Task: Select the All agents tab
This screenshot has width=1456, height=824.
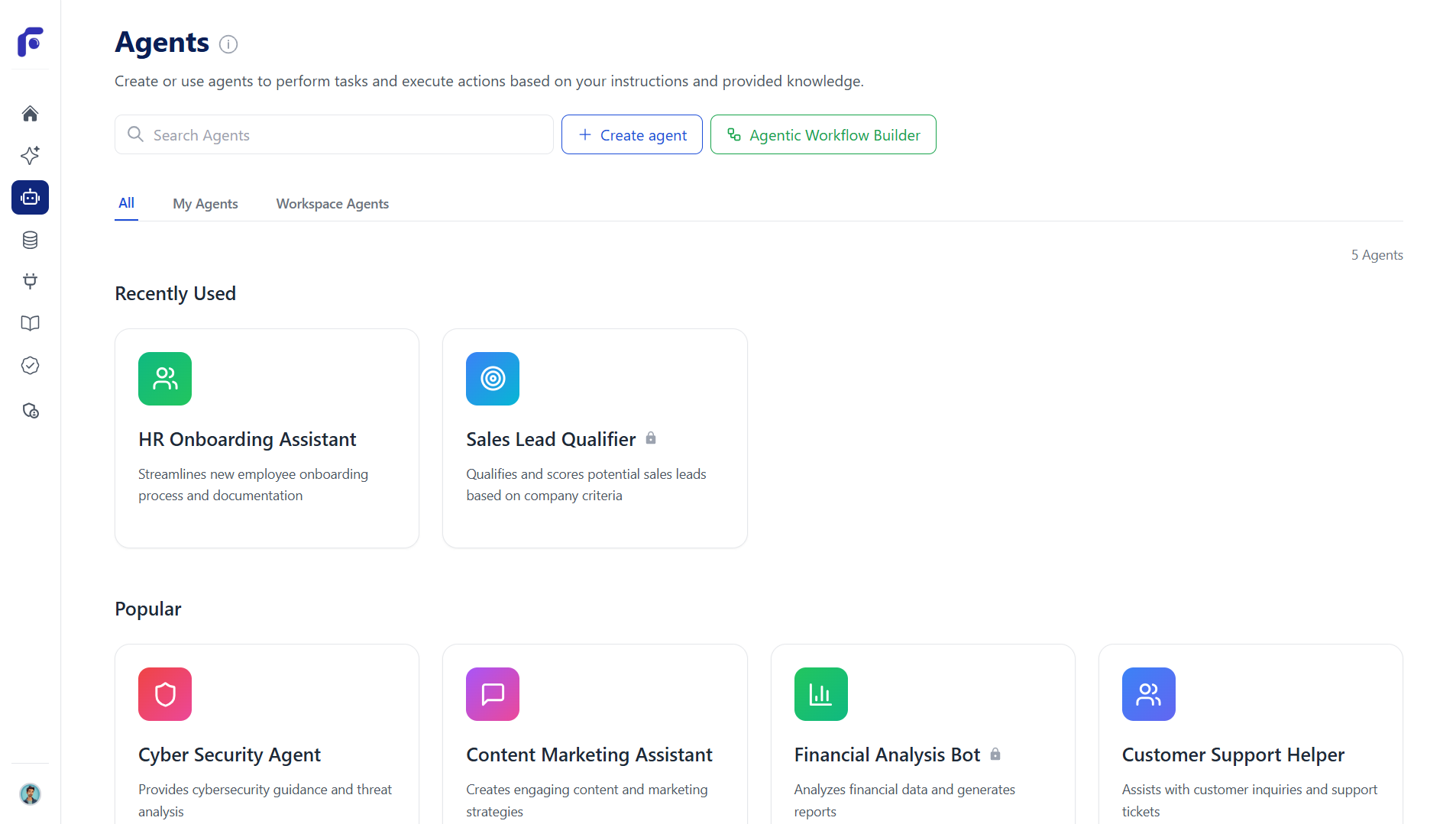Action: 126,203
